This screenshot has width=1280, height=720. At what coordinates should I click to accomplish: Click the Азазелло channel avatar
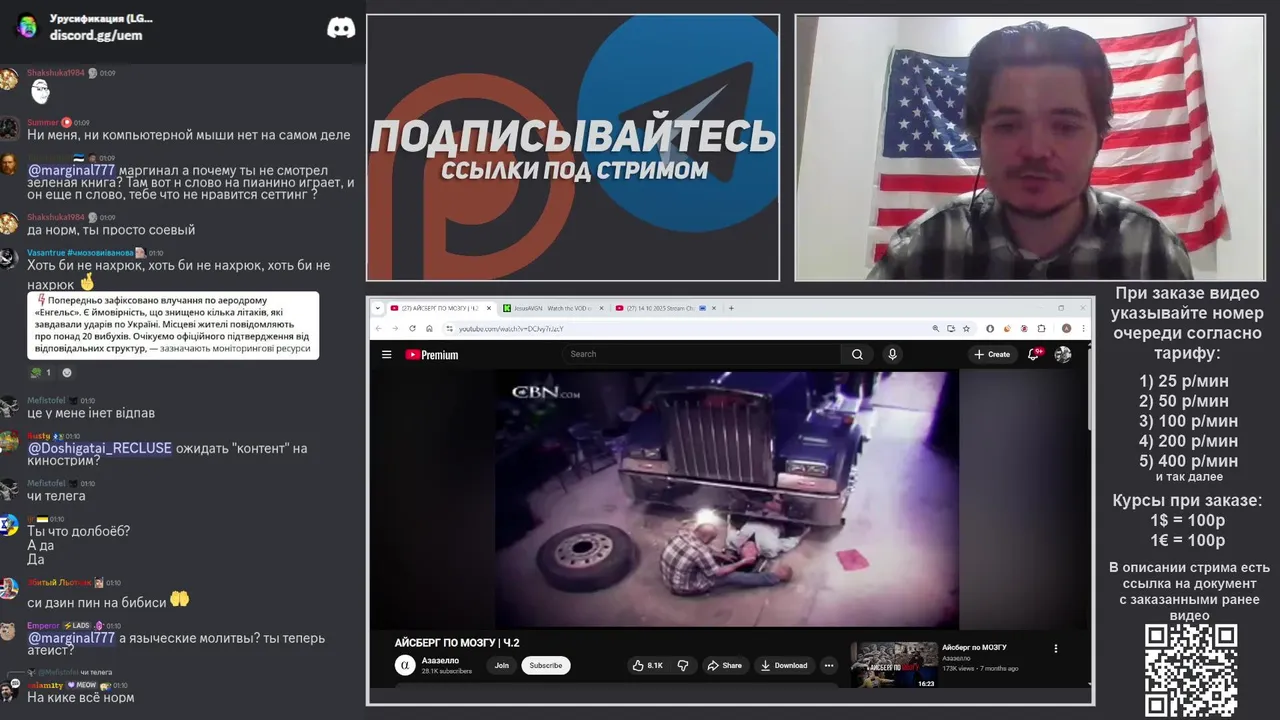[x=405, y=665]
